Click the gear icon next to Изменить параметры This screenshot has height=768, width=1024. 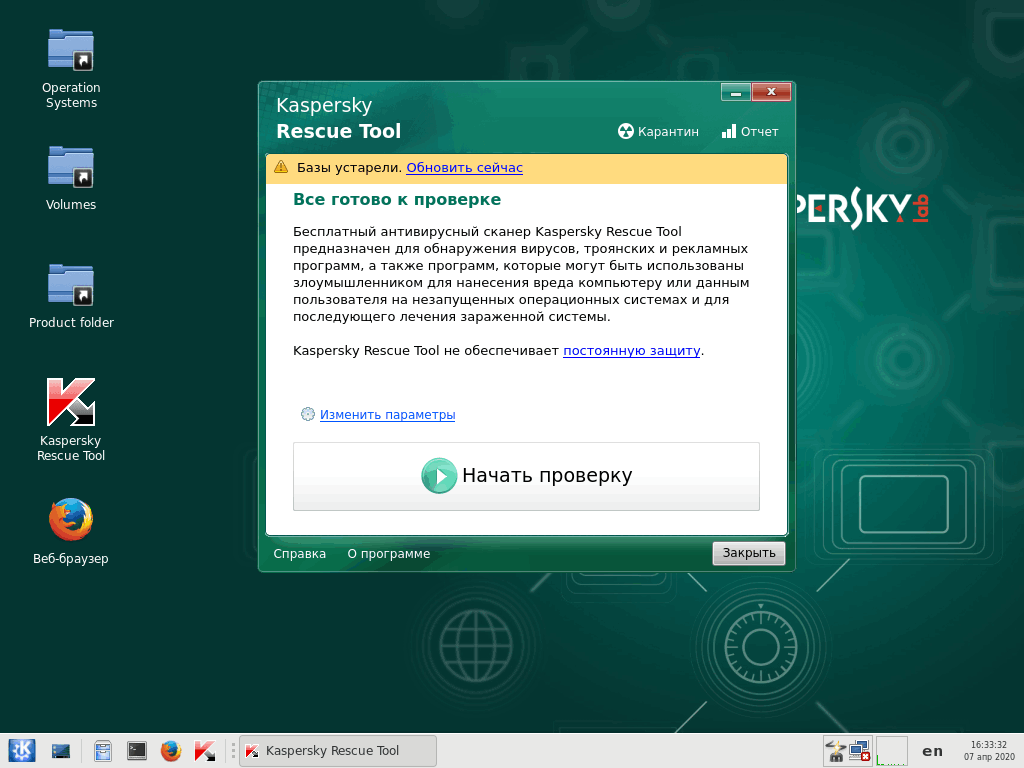308,414
